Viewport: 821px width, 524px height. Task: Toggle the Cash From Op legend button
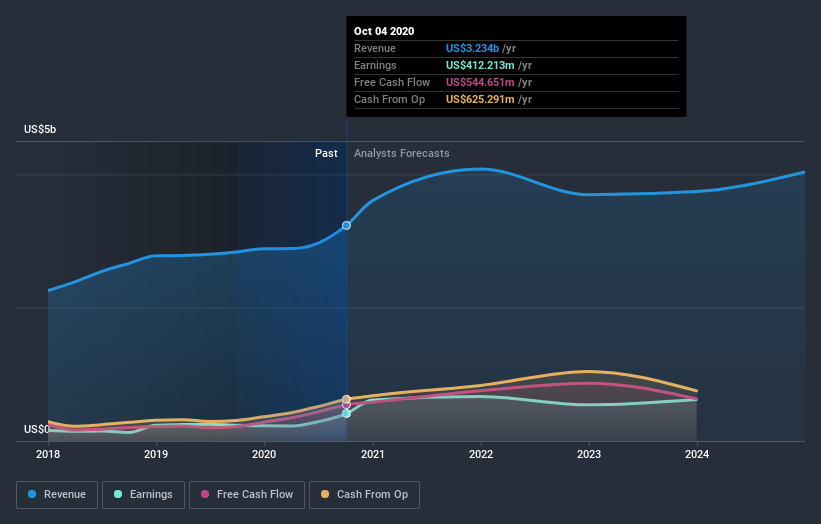[364, 495]
